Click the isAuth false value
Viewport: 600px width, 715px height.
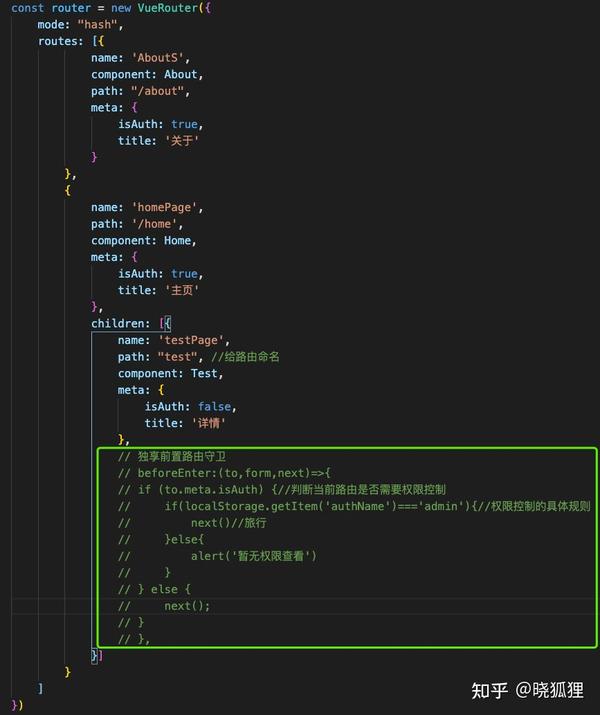pyautogui.click(x=214, y=406)
